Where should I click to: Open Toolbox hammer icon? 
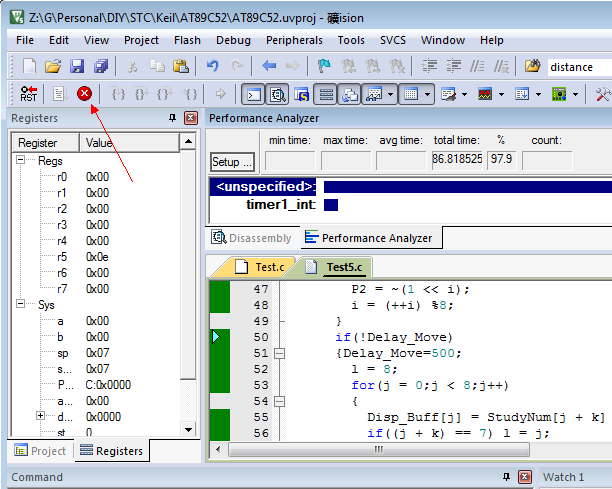tap(603, 94)
